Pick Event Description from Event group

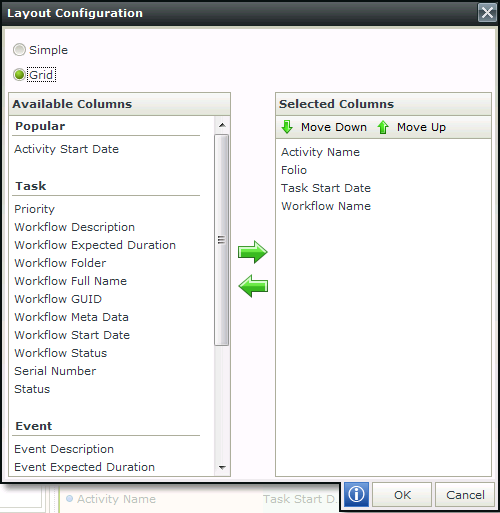point(64,449)
